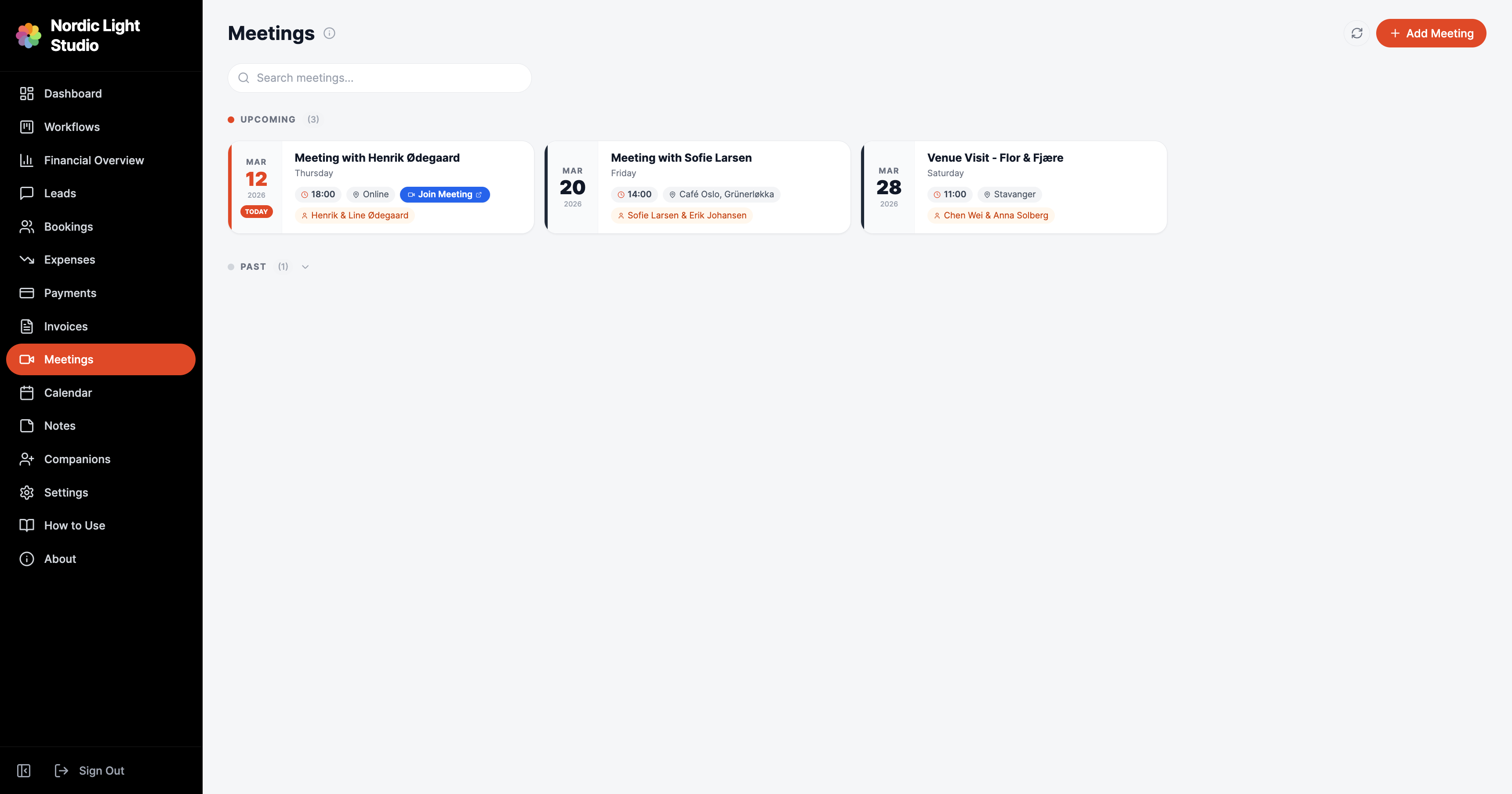
Task: Click the Upcoming section header
Action: (268, 120)
